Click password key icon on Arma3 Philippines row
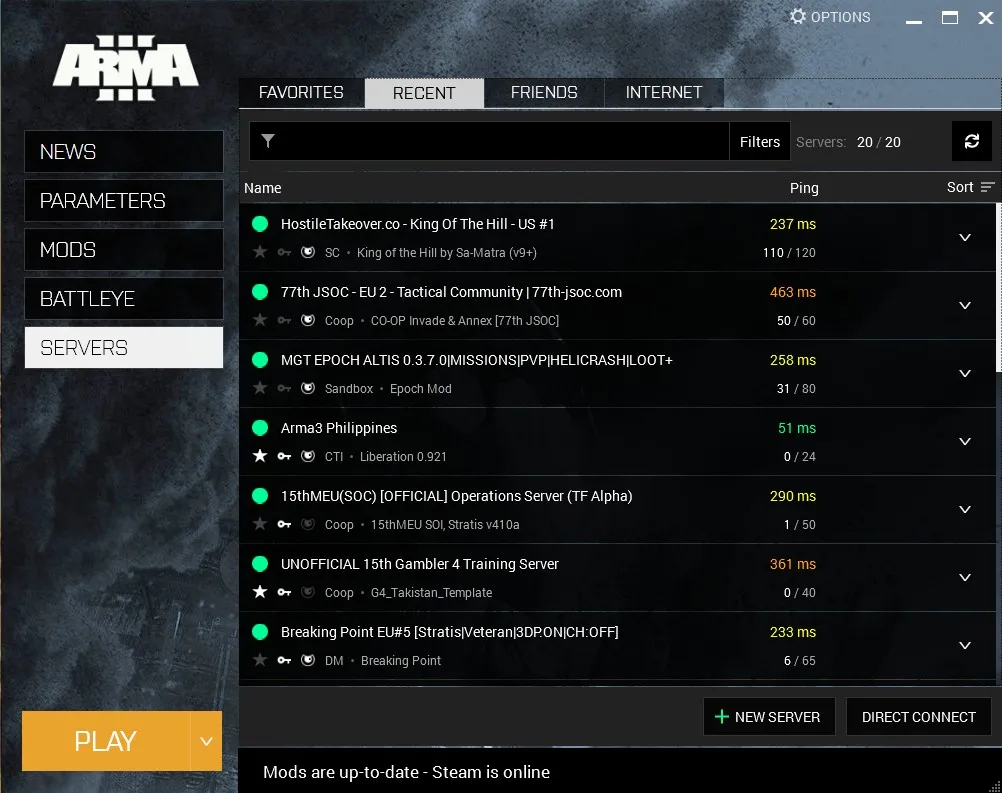 tap(284, 456)
